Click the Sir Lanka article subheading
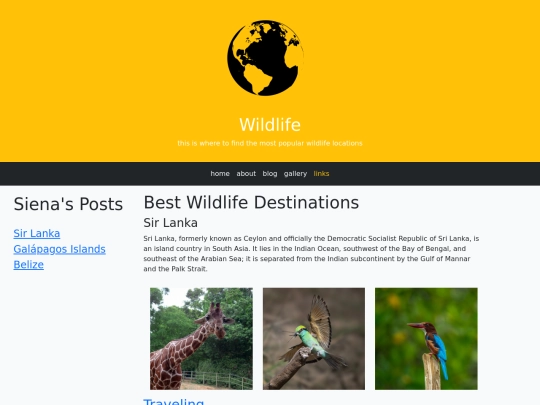This screenshot has height=405, width=540. point(170,223)
